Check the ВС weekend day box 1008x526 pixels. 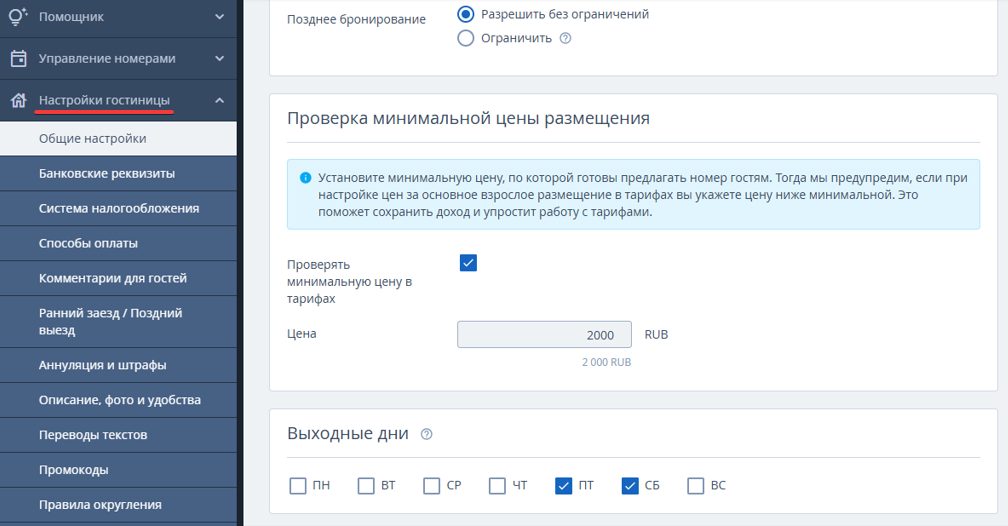point(696,485)
